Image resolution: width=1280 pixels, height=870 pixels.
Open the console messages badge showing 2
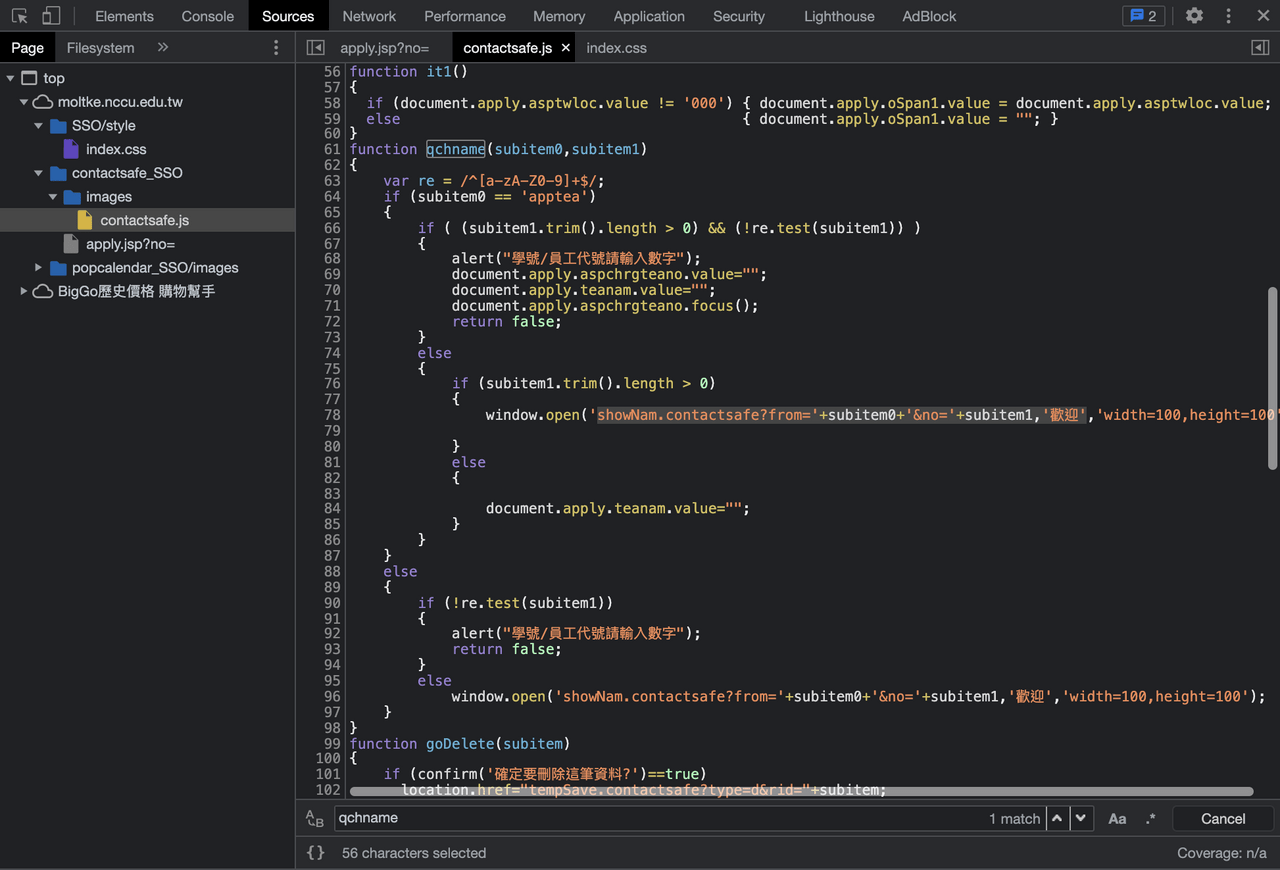(x=1143, y=16)
